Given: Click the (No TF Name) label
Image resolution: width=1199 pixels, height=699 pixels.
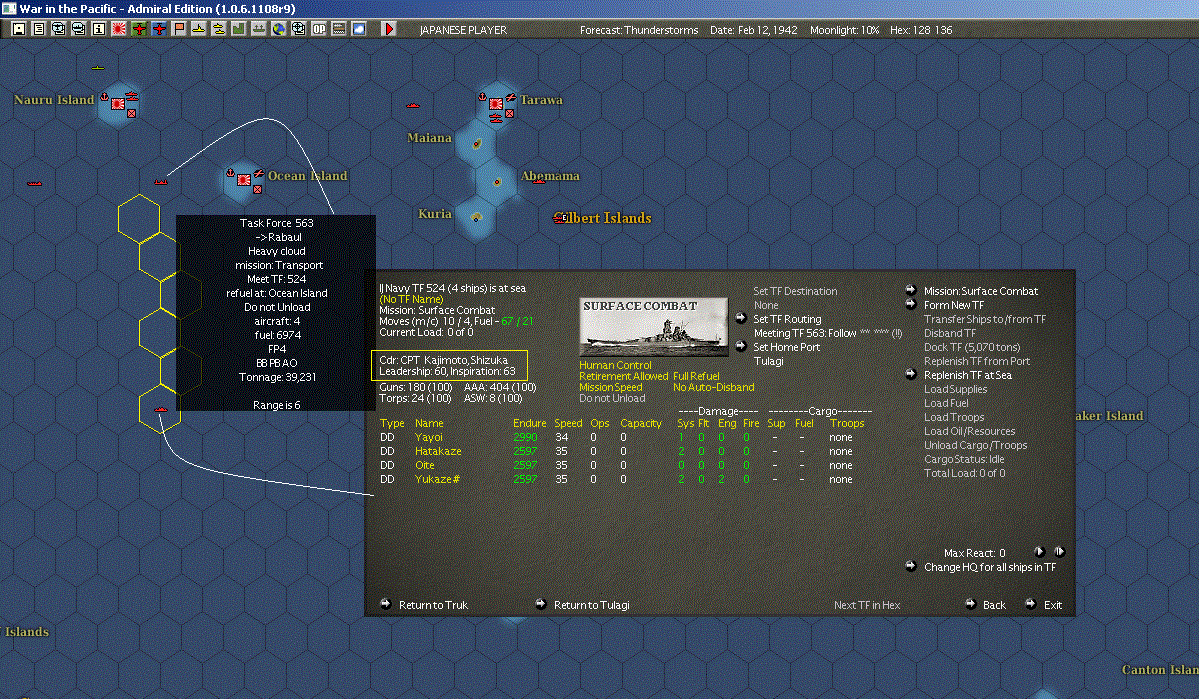Looking at the screenshot, I should tap(411, 299).
